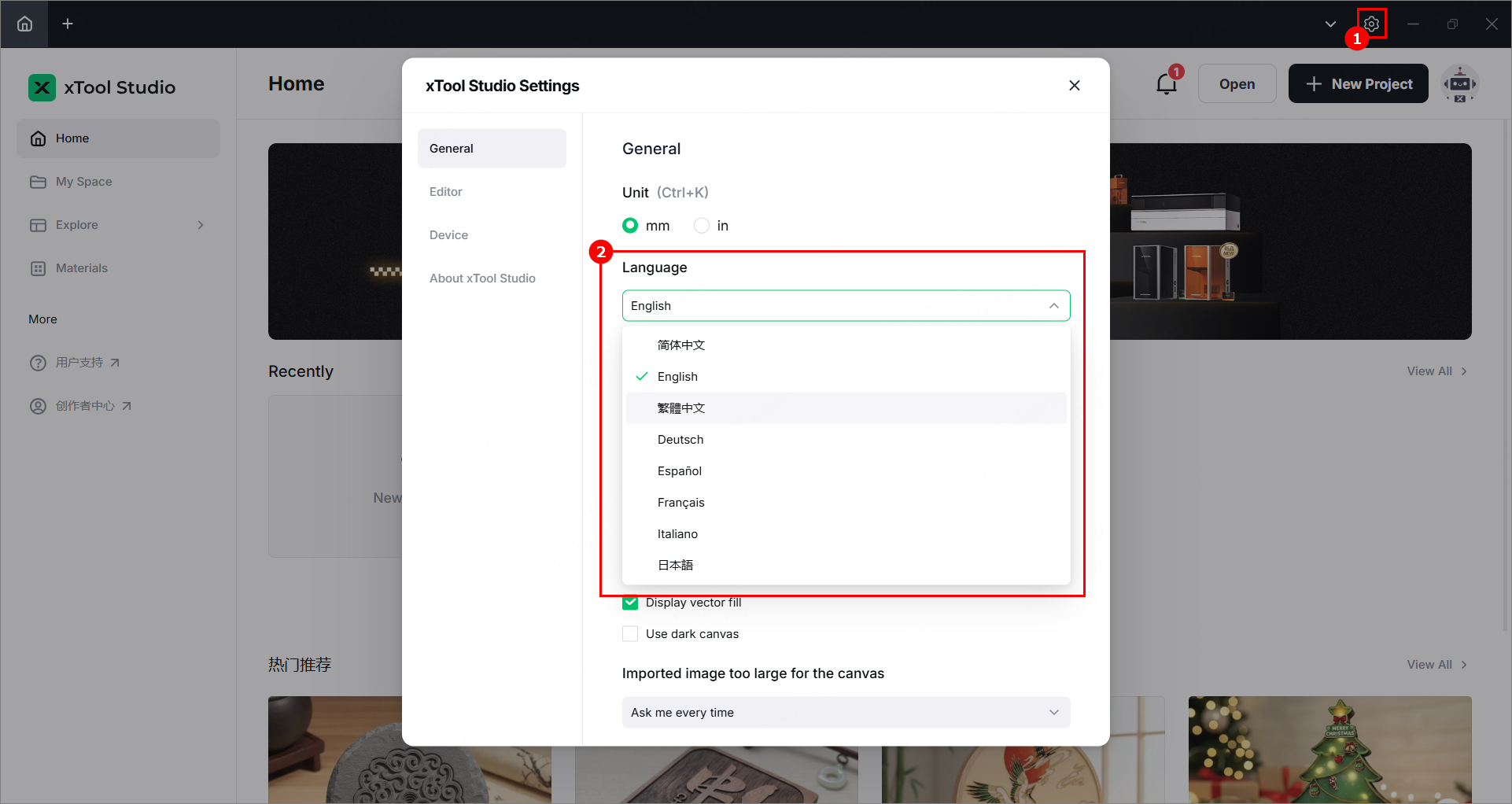
Task: Open the Christmas tree project thumbnail
Action: [1329, 749]
